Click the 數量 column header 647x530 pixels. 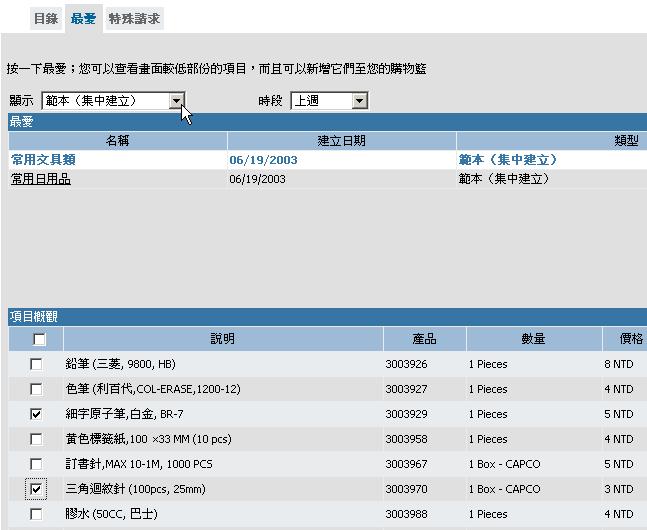(533, 340)
